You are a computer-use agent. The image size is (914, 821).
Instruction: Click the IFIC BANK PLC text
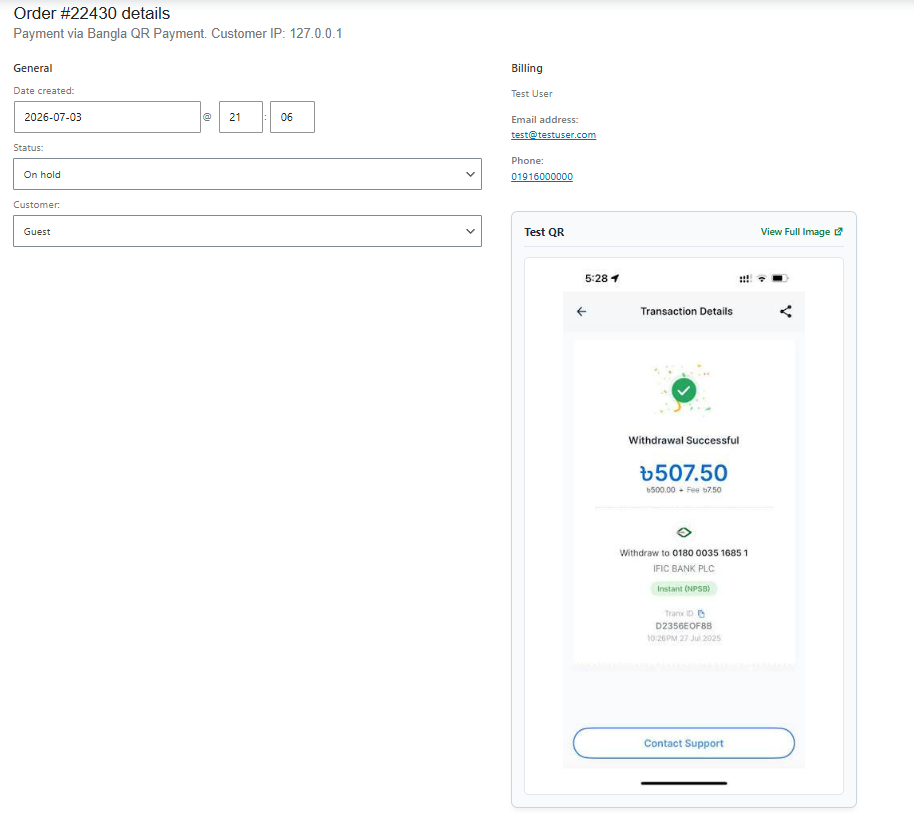[684, 569]
